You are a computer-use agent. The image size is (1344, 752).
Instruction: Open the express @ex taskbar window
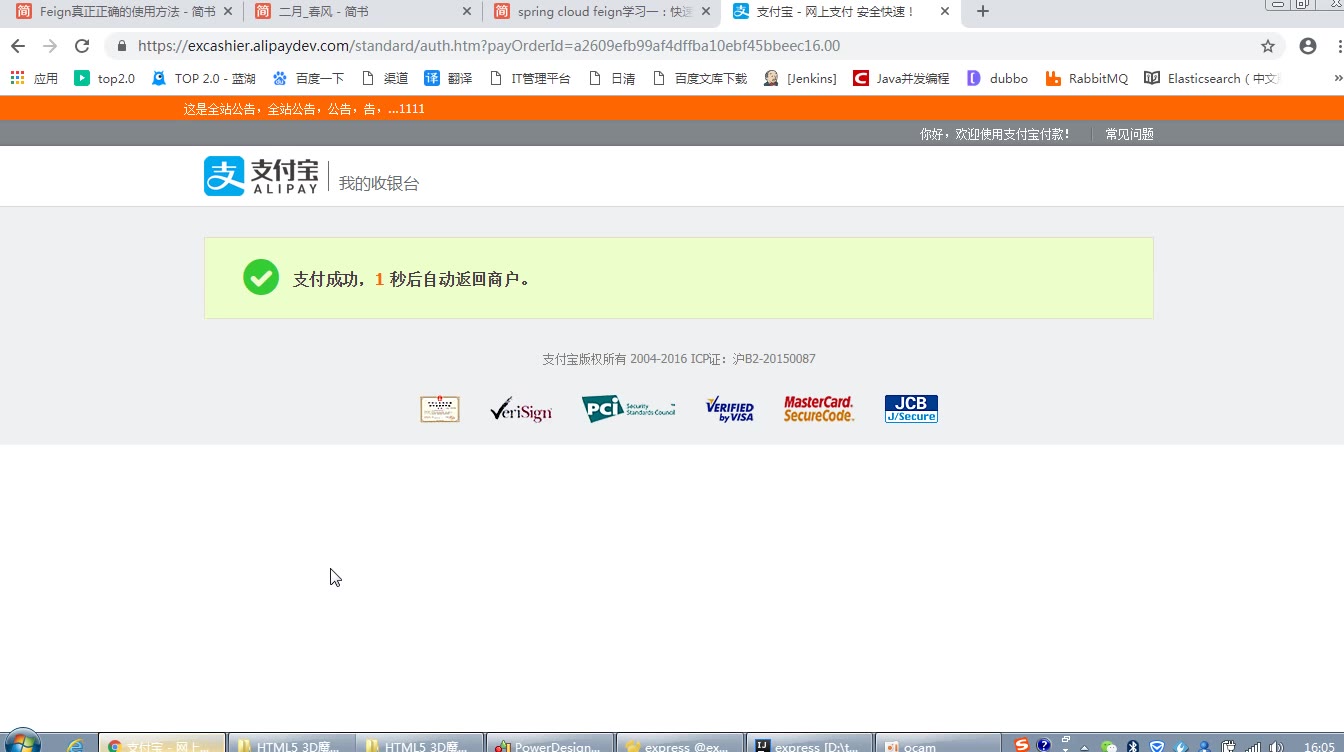(679, 745)
